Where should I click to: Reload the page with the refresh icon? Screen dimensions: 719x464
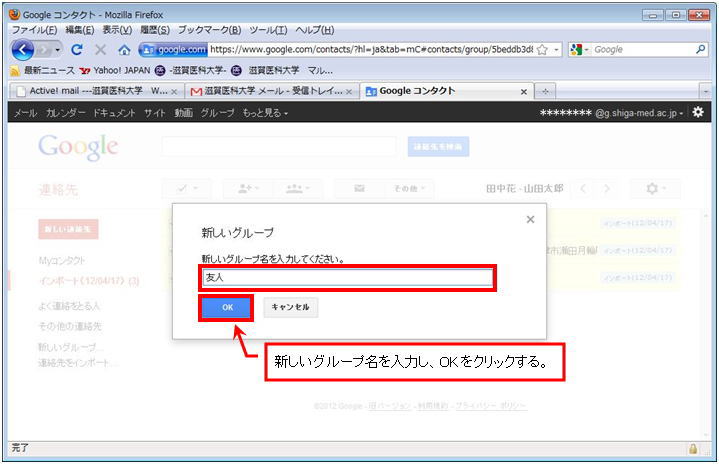[x=77, y=50]
